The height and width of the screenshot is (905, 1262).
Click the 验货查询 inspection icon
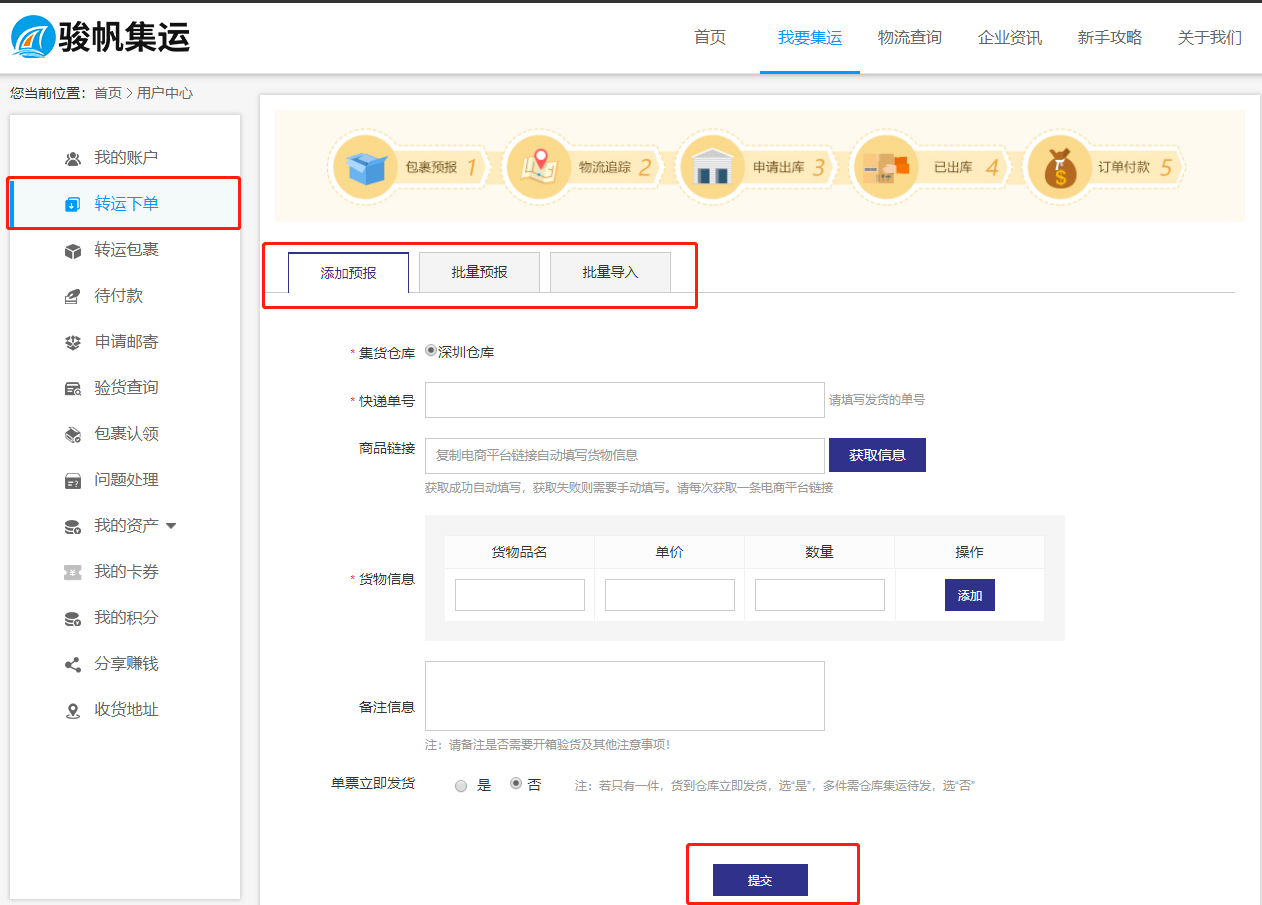73,388
